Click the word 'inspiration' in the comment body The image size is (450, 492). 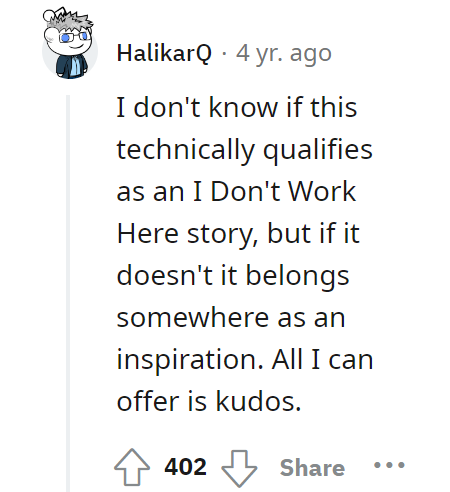pyautogui.click(x=187, y=361)
